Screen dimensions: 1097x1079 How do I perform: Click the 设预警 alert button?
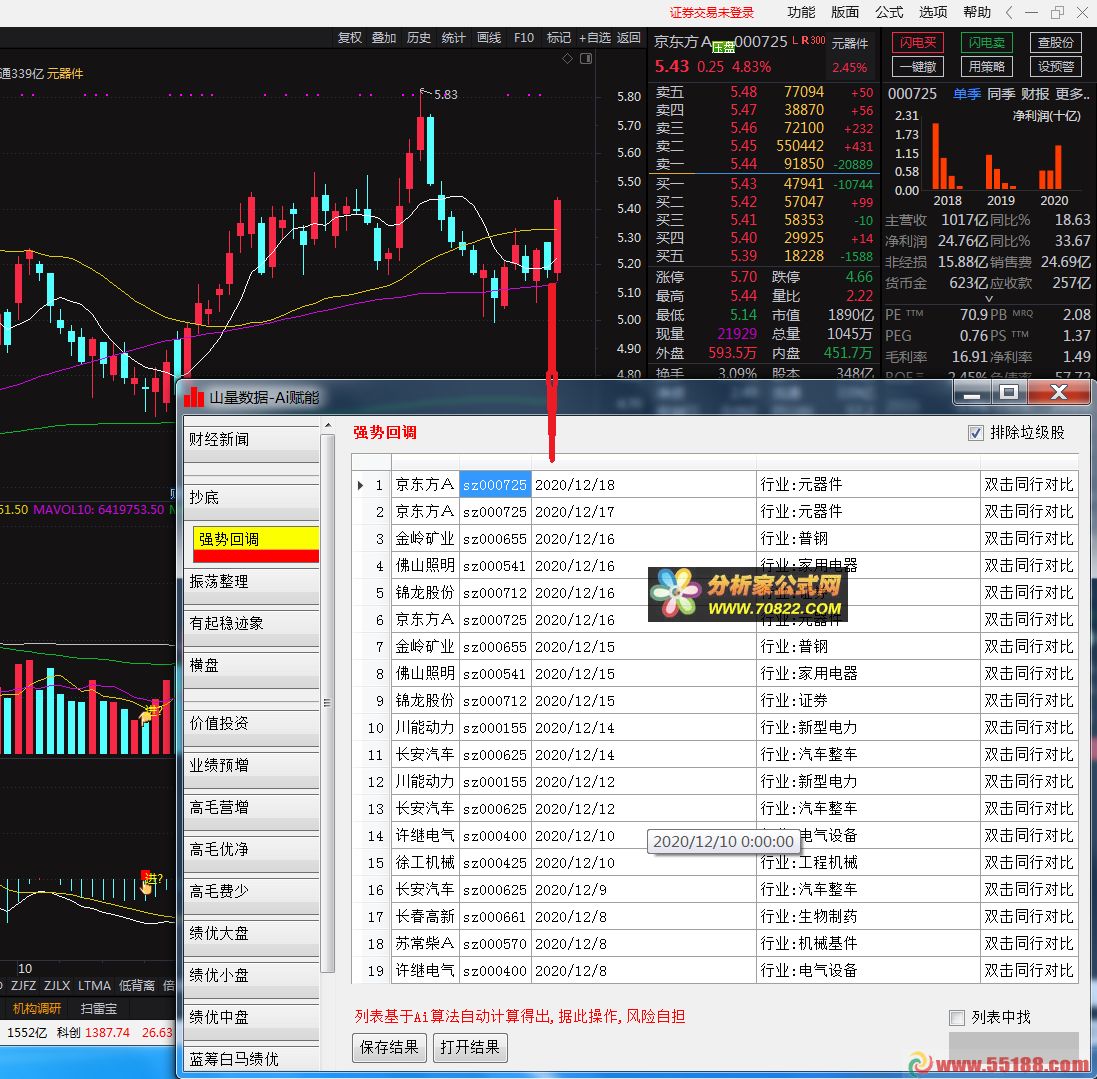tap(1056, 67)
